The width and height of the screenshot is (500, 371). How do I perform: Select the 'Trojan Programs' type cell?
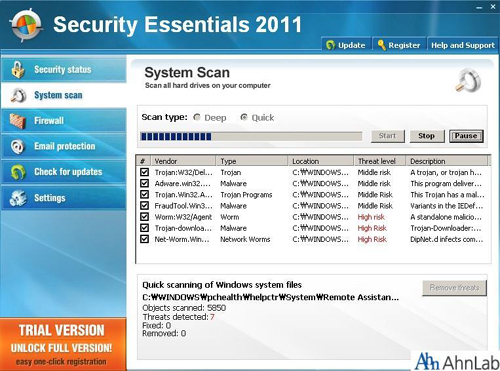pyautogui.click(x=246, y=195)
